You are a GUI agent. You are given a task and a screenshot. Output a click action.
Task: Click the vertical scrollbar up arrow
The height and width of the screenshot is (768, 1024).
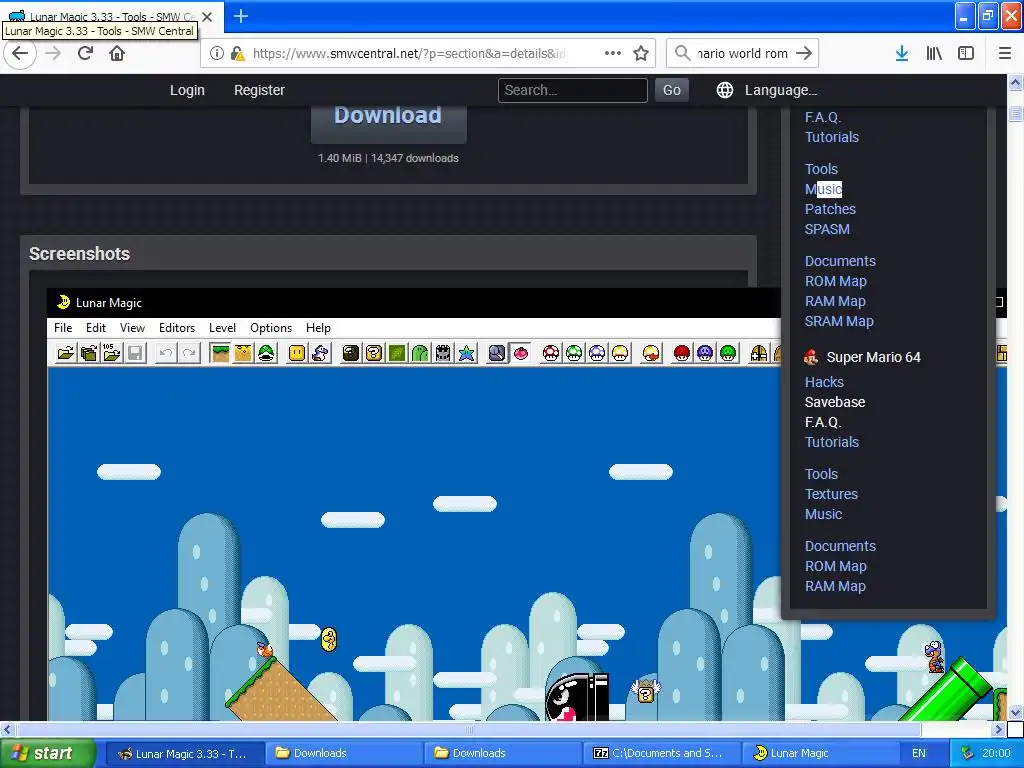click(x=1015, y=83)
